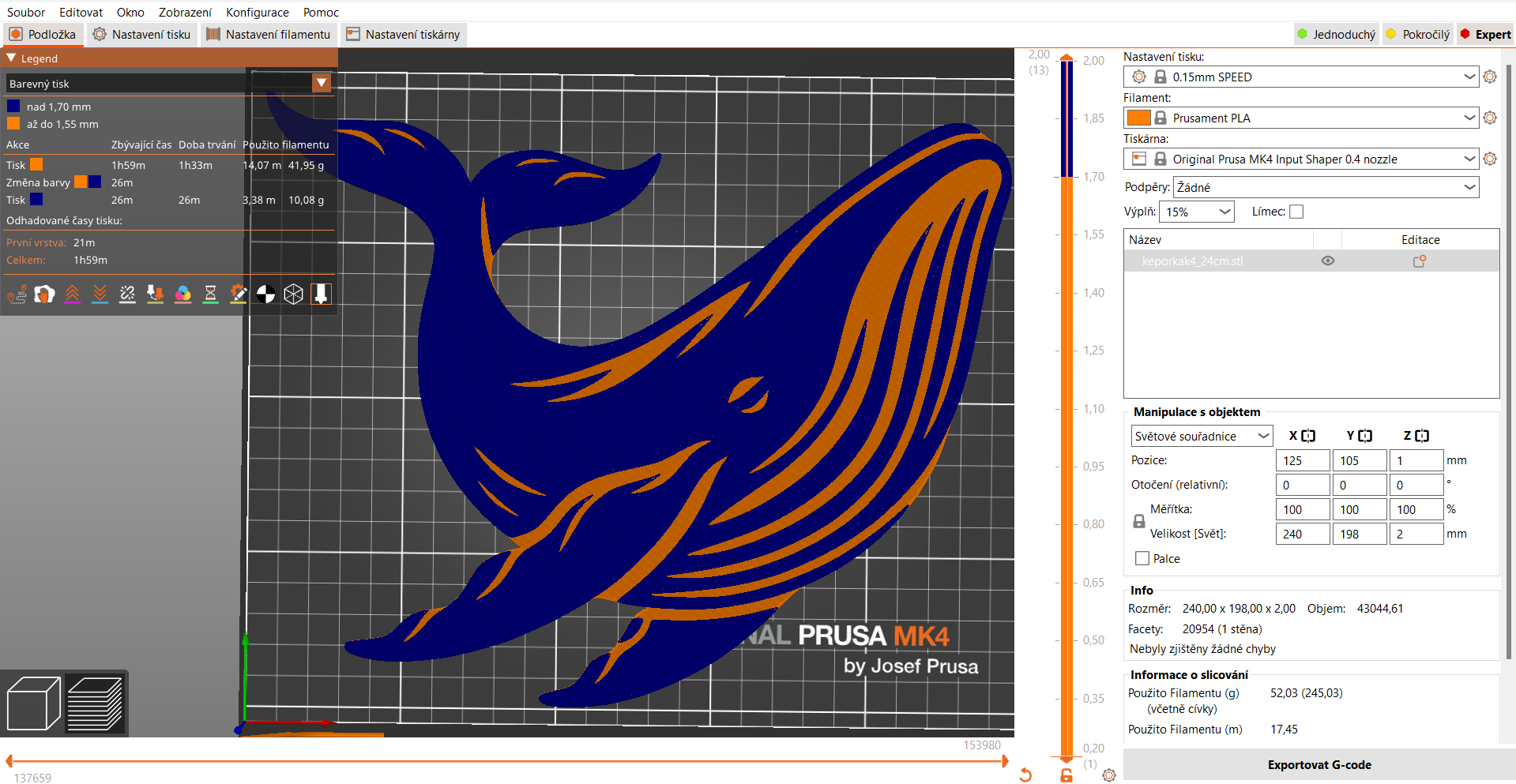Toggle color changes CMY circles icon
The image size is (1516, 784).
pyautogui.click(x=182, y=294)
